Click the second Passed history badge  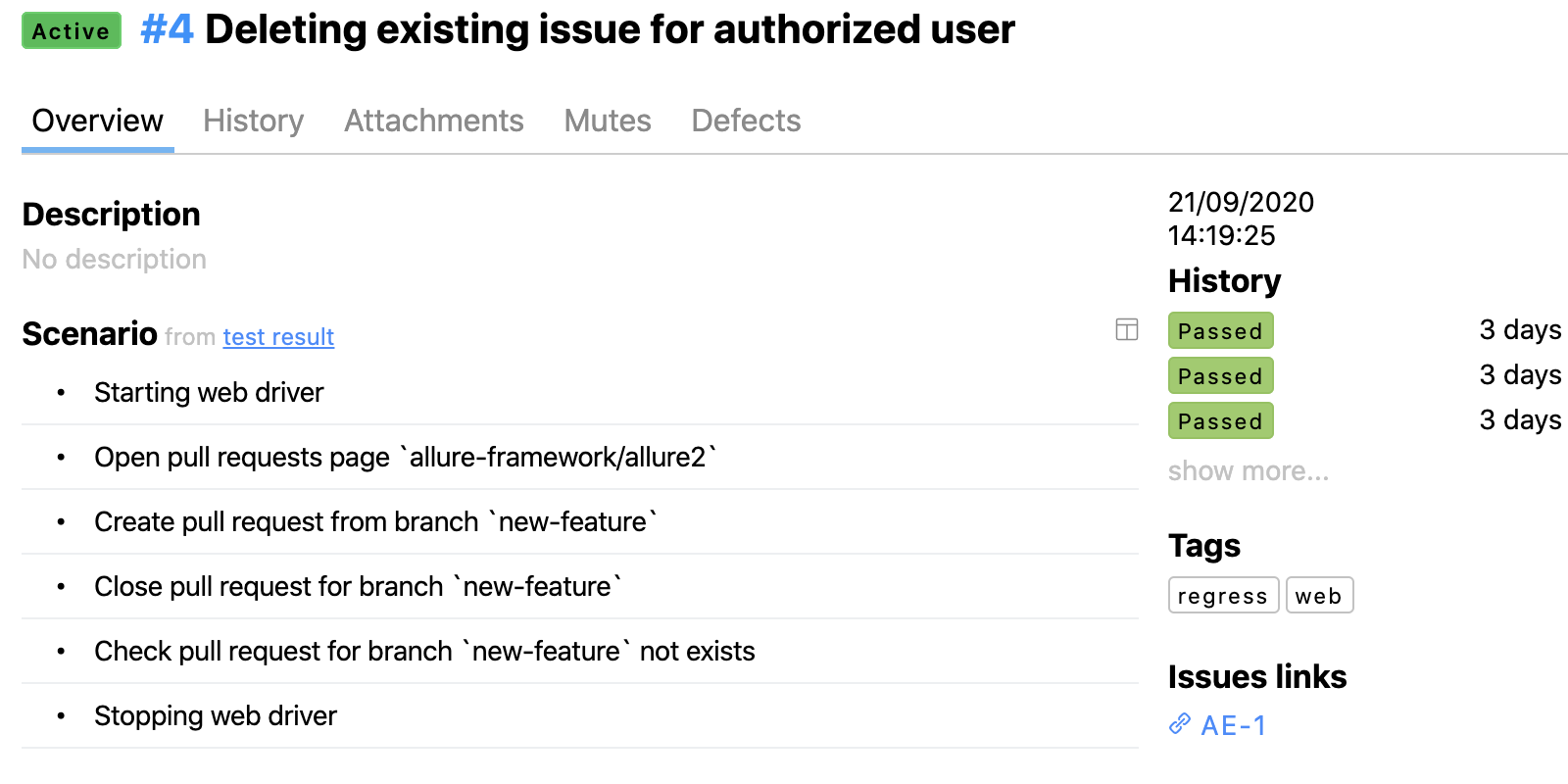pos(1220,376)
